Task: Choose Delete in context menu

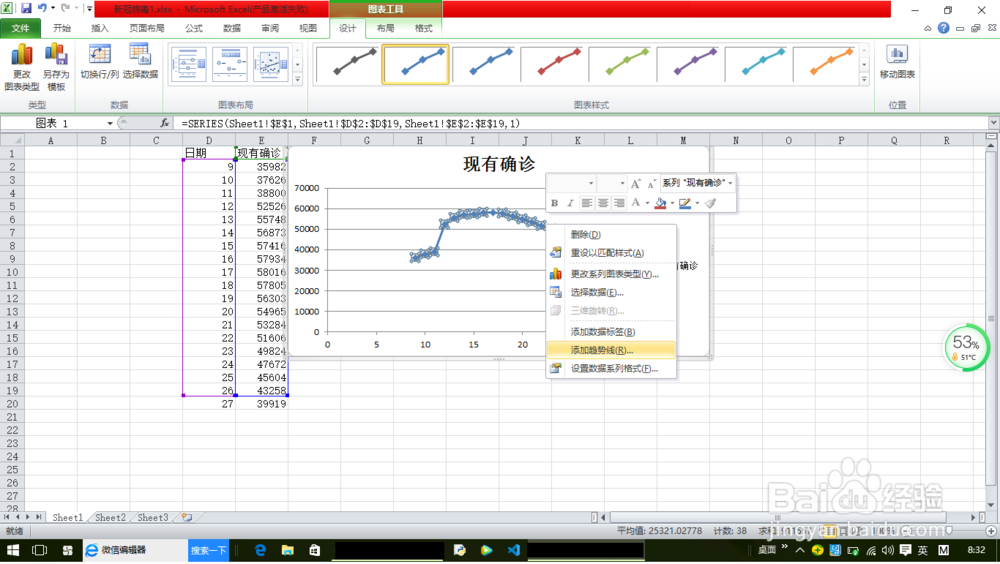Action: pos(611,234)
